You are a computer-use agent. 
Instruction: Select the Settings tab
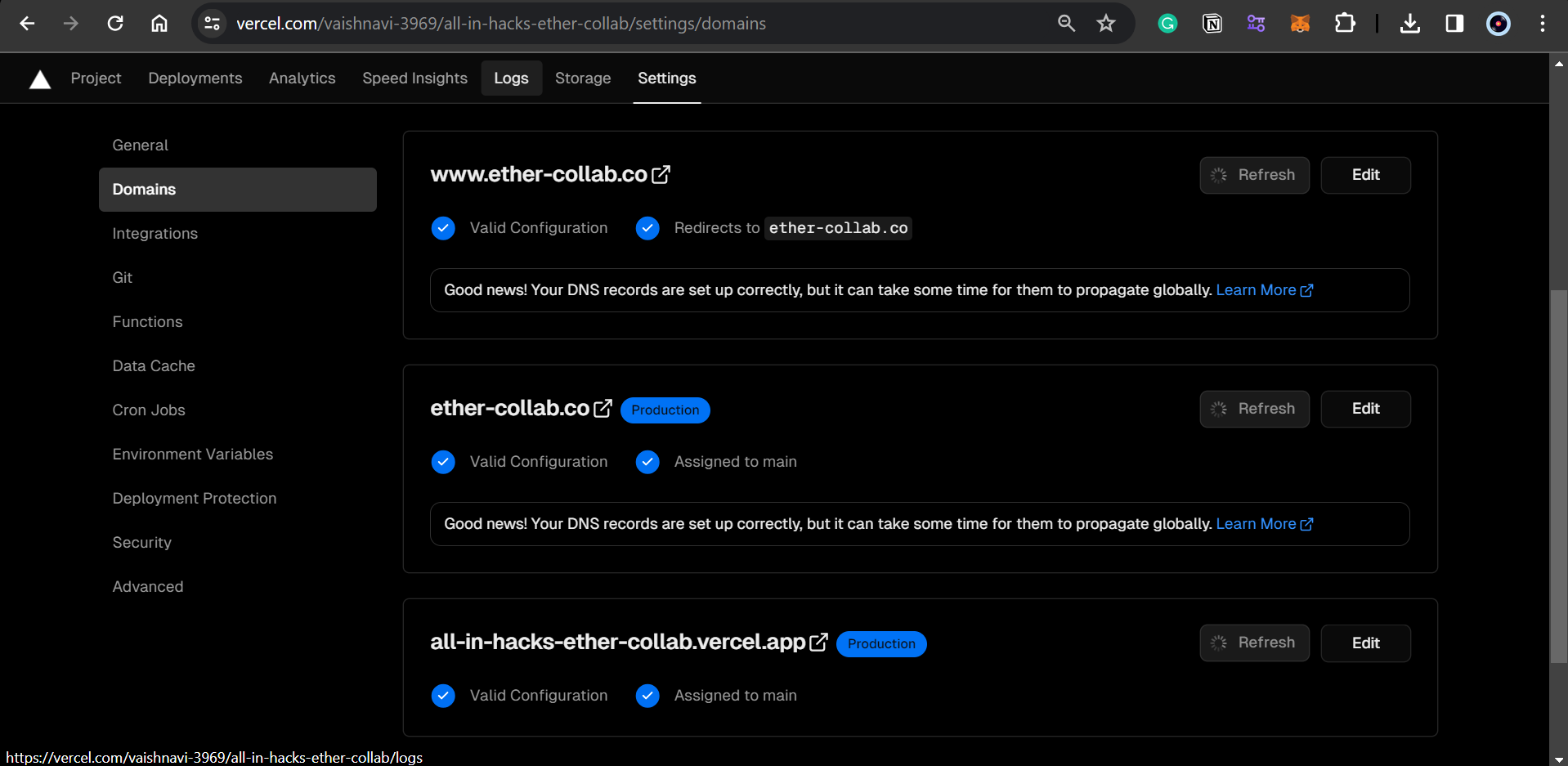pos(667,78)
